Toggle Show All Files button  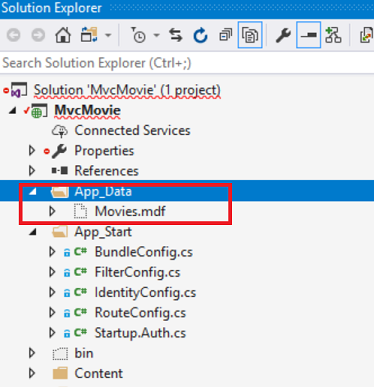[x=250, y=35]
